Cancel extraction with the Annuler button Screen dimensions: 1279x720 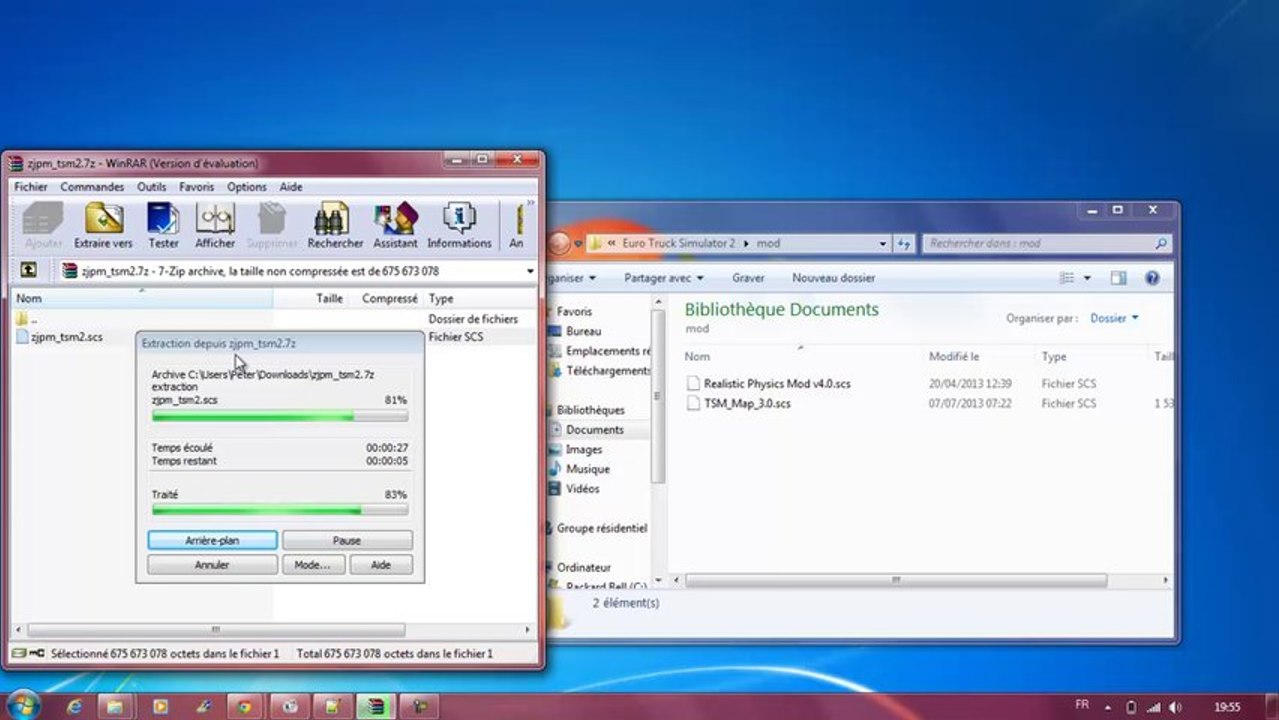click(x=212, y=565)
